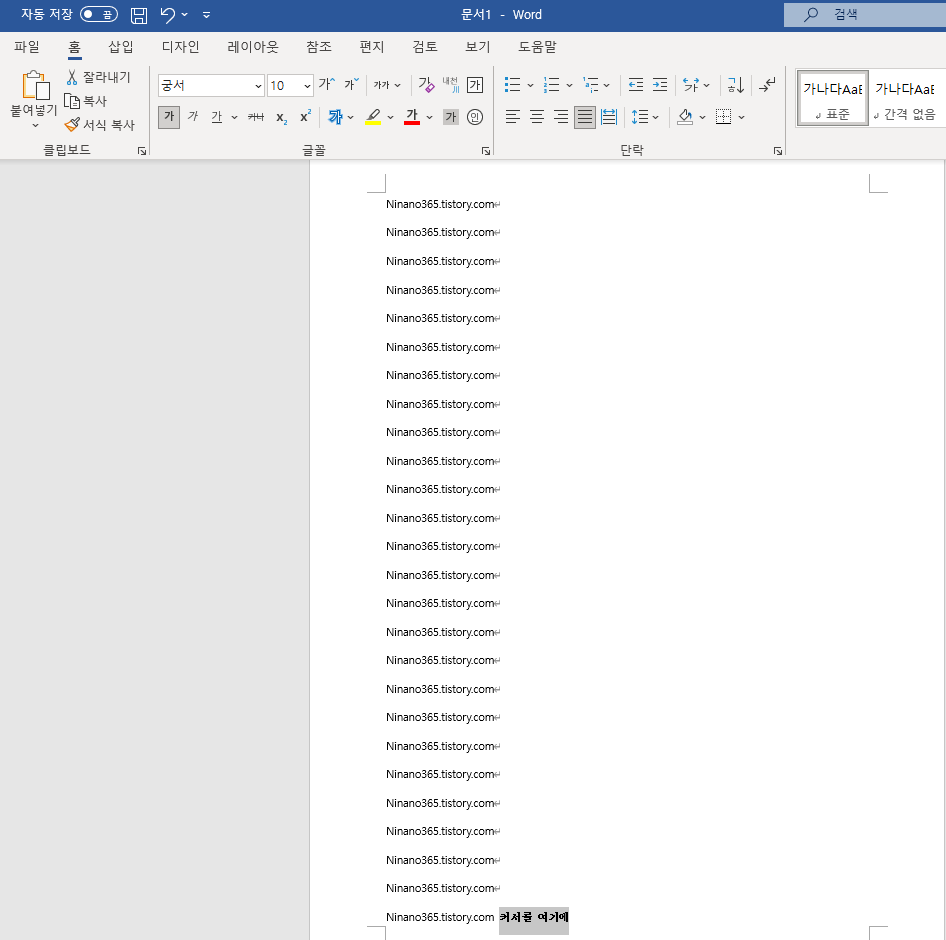Apply yellow text highlight color

tap(373, 117)
